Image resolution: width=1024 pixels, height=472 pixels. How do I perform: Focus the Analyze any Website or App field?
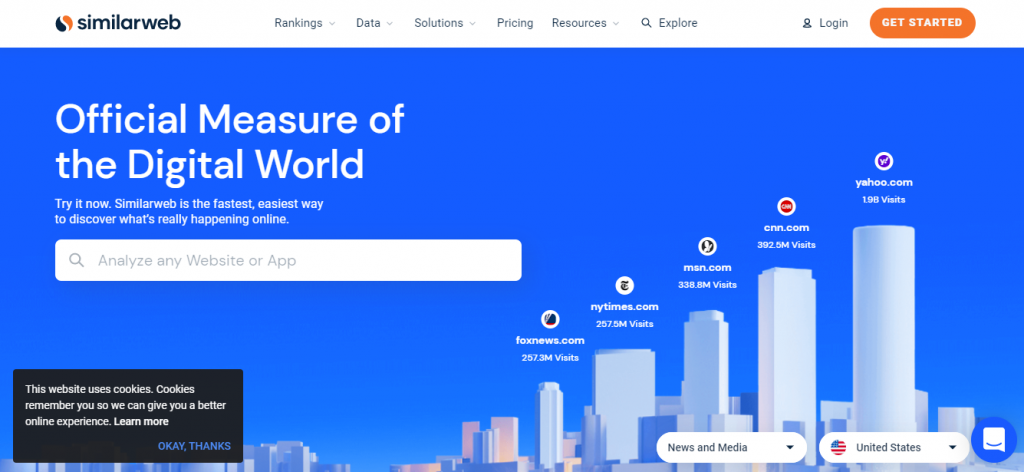coord(288,260)
